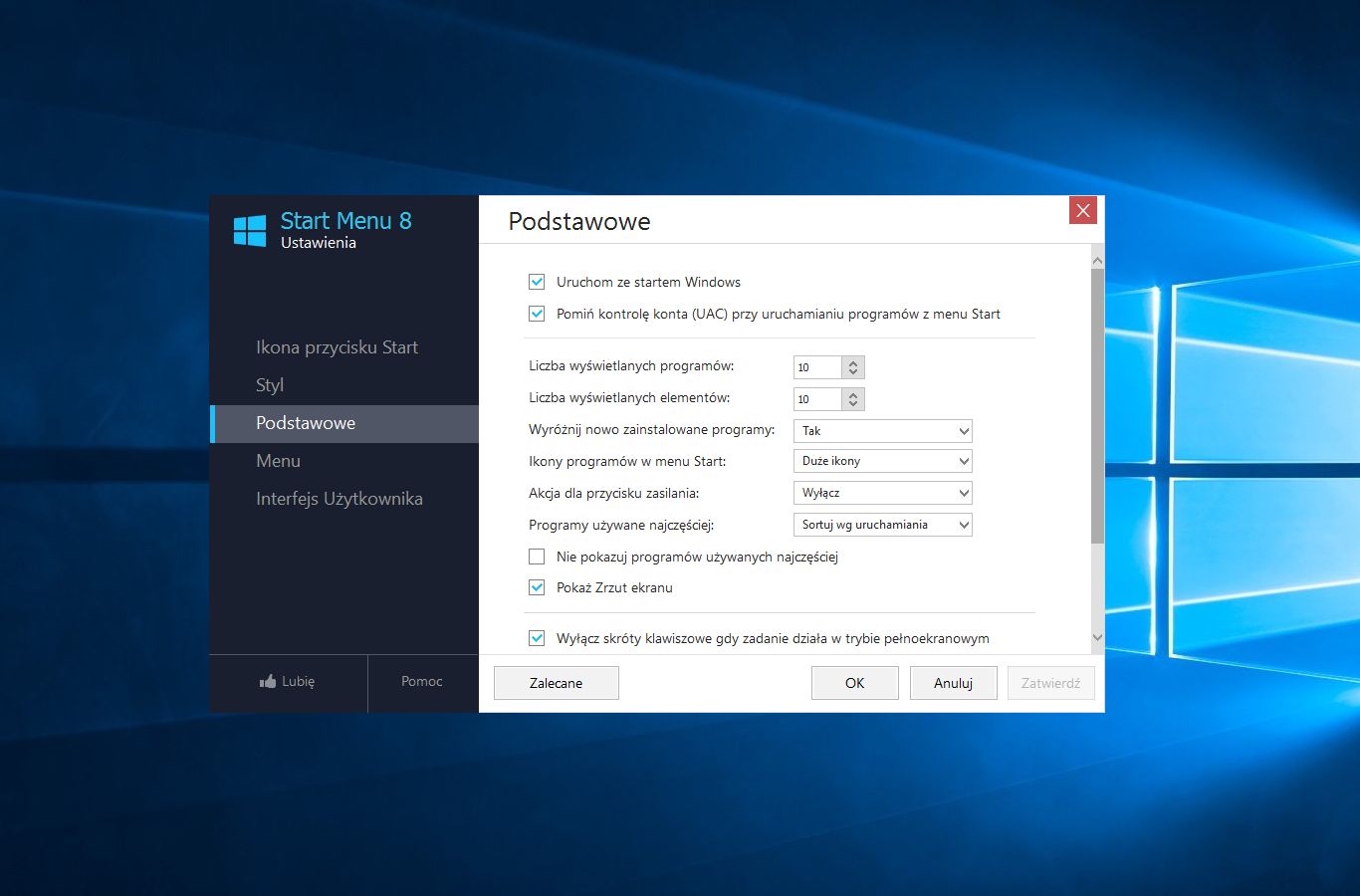The image size is (1360, 896).
Task: Decrease Liczba wyświetlanych elementów with down arrow
Action: (853, 404)
